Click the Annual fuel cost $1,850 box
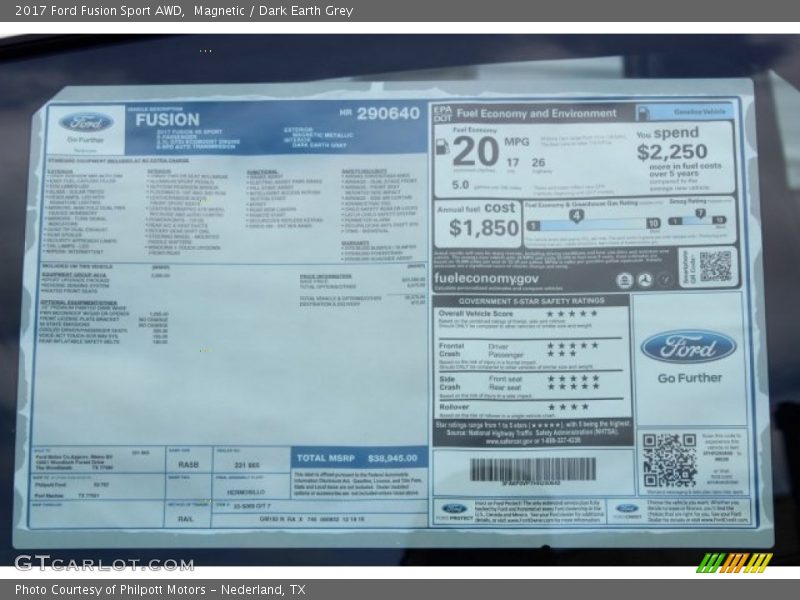Screen dimensions: 800x600 [x=476, y=221]
